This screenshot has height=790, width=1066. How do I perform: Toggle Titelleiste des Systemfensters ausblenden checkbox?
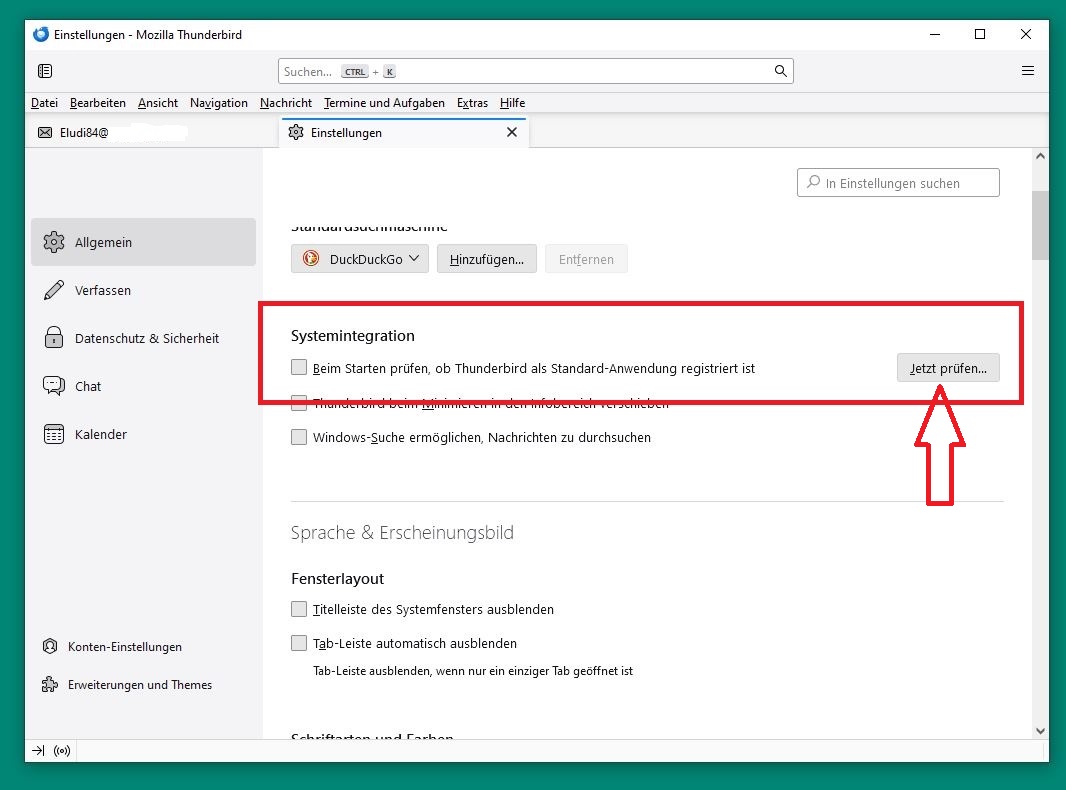299,609
